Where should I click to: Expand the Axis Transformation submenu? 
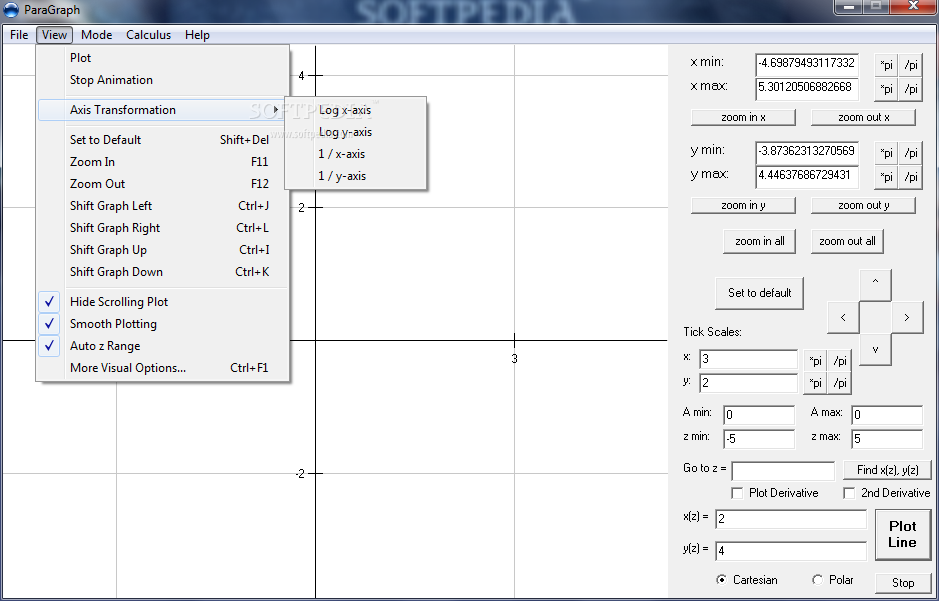[x=163, y=110]
